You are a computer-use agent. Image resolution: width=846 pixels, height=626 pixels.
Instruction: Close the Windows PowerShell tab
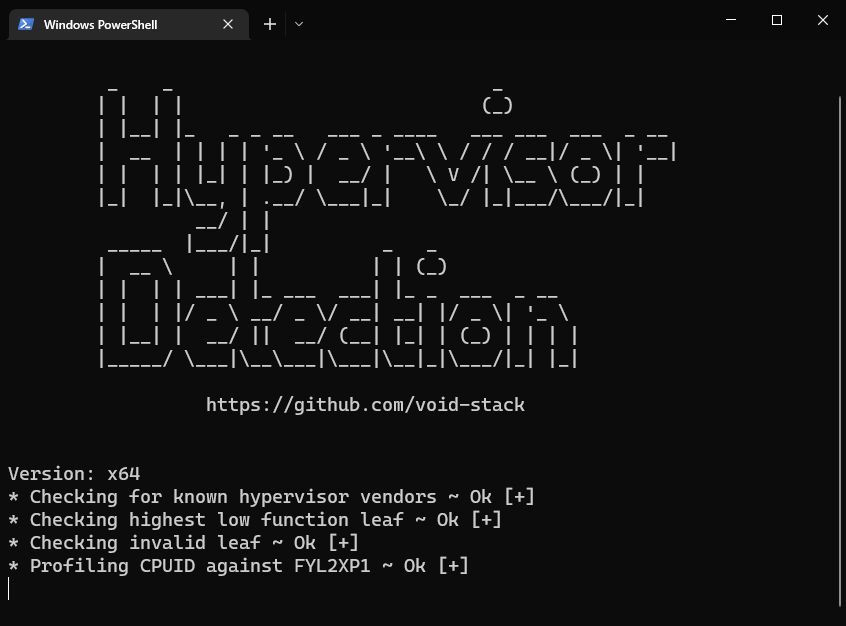pyautogui.click(x=228, y=24)
